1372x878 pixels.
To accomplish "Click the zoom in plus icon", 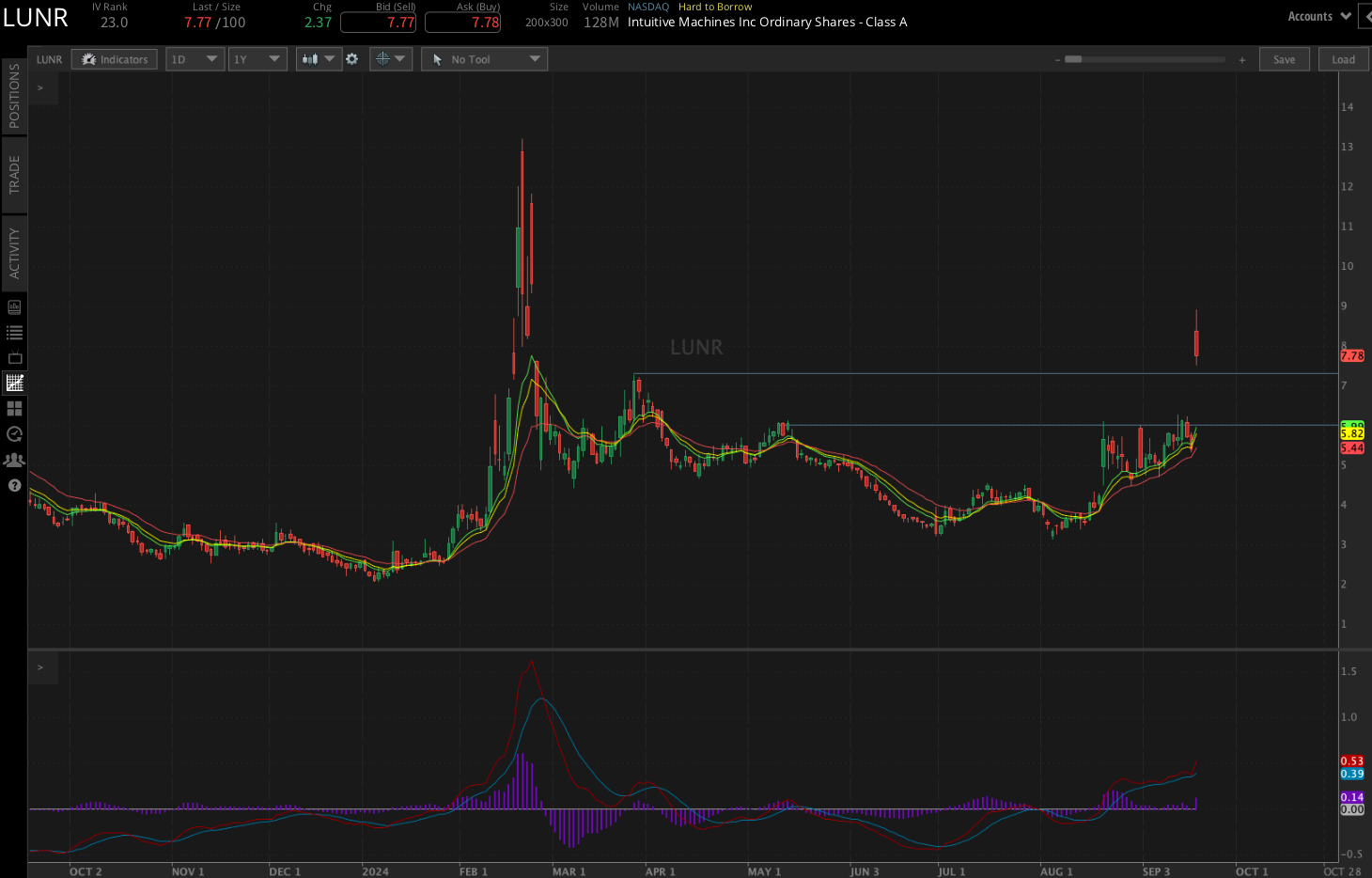I will tap(1242, 60).
